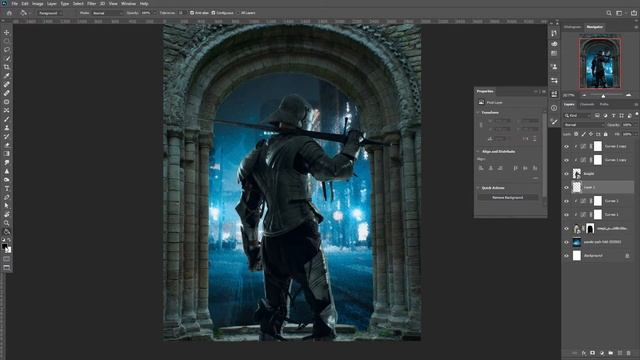
Task: Create a new group folder icon
Action: click(x=611, y=353)
